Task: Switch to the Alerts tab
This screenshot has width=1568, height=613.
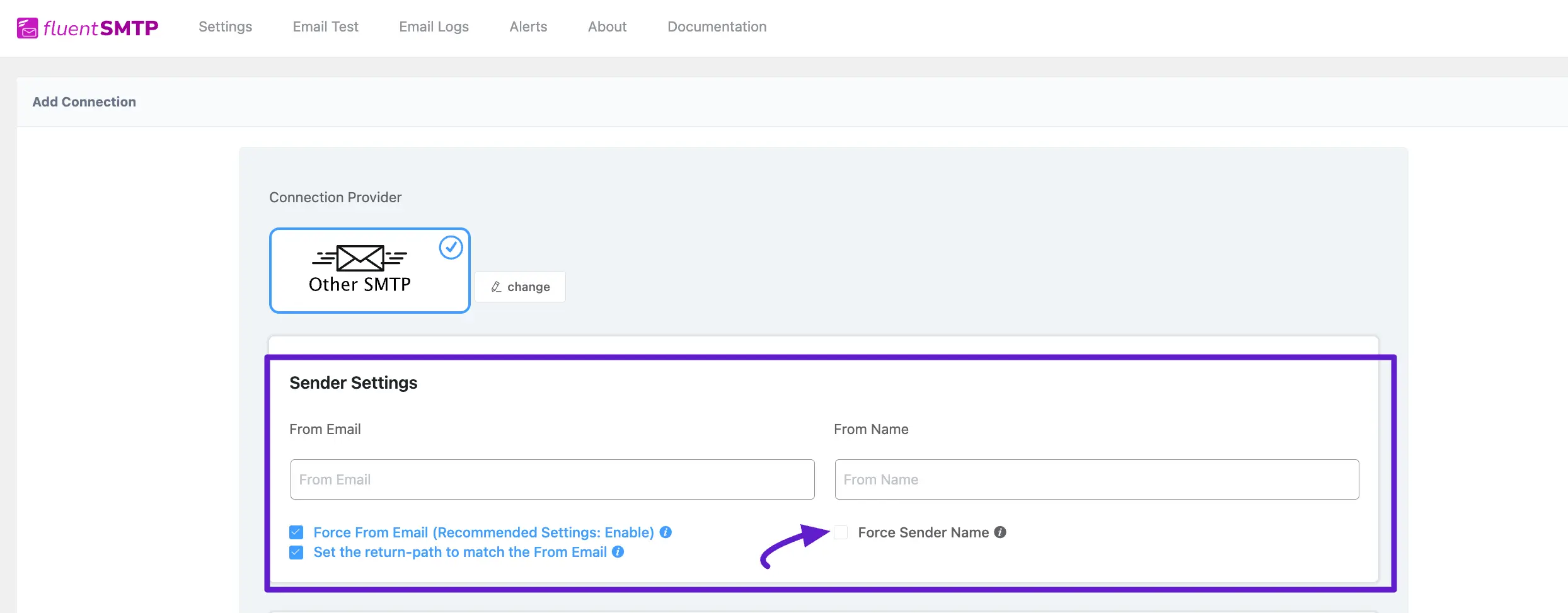Action: tap(528, 26)
